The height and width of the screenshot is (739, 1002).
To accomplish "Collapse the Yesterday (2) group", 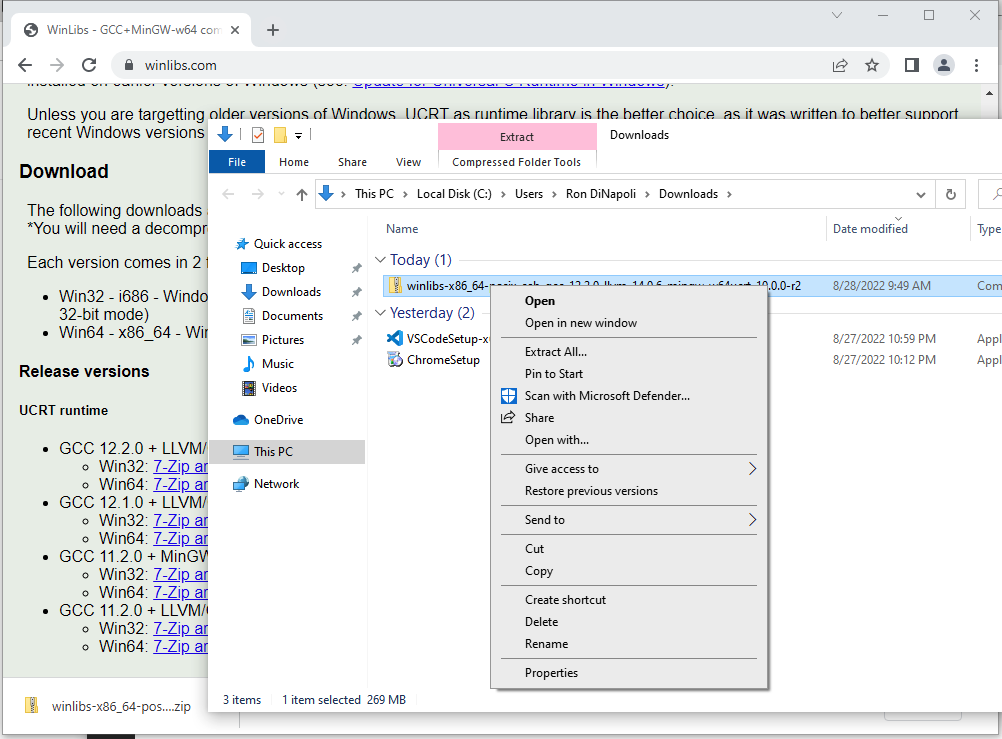I will [380, 313].
